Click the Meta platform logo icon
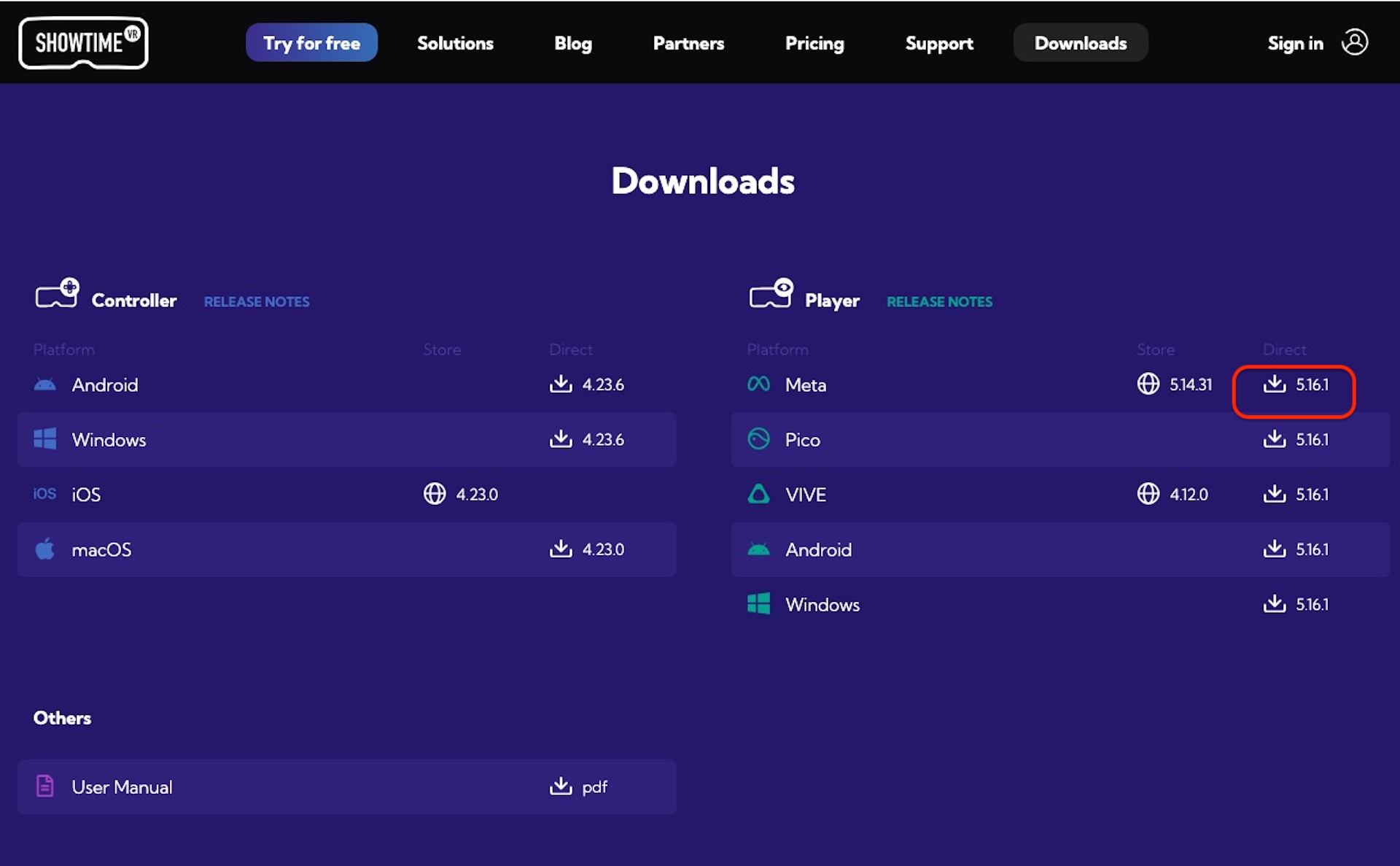The height and width of the screenshot is (866, 1400). tap(758, 384)
